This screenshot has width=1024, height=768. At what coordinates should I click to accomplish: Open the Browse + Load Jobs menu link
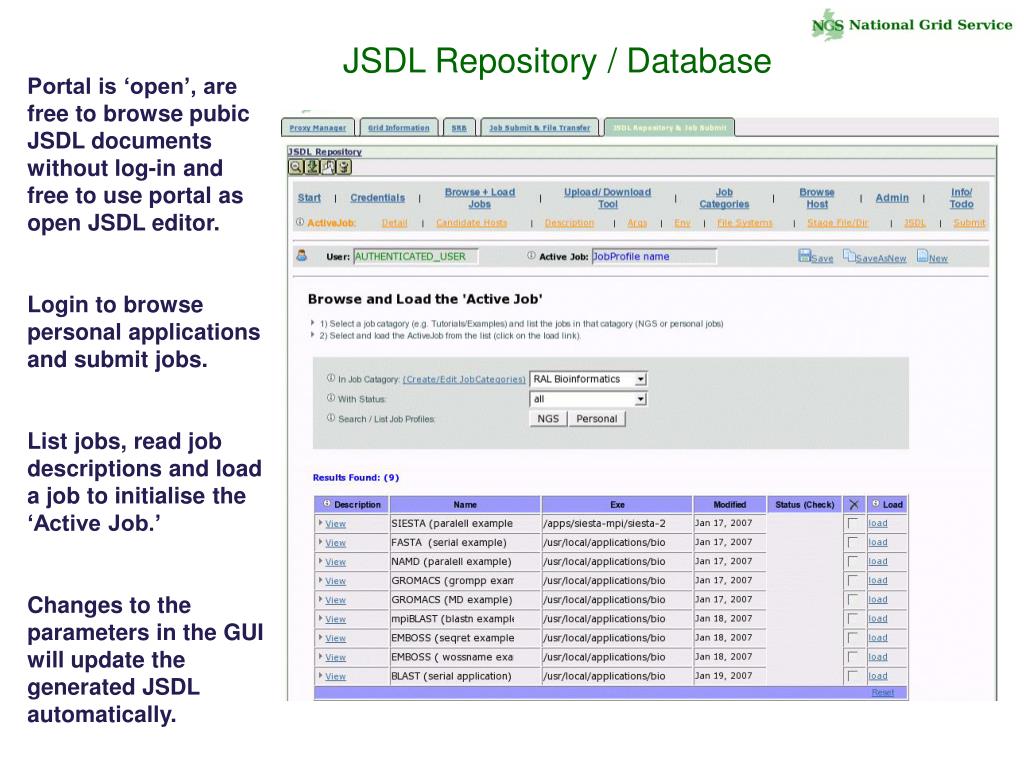point(479,198)
